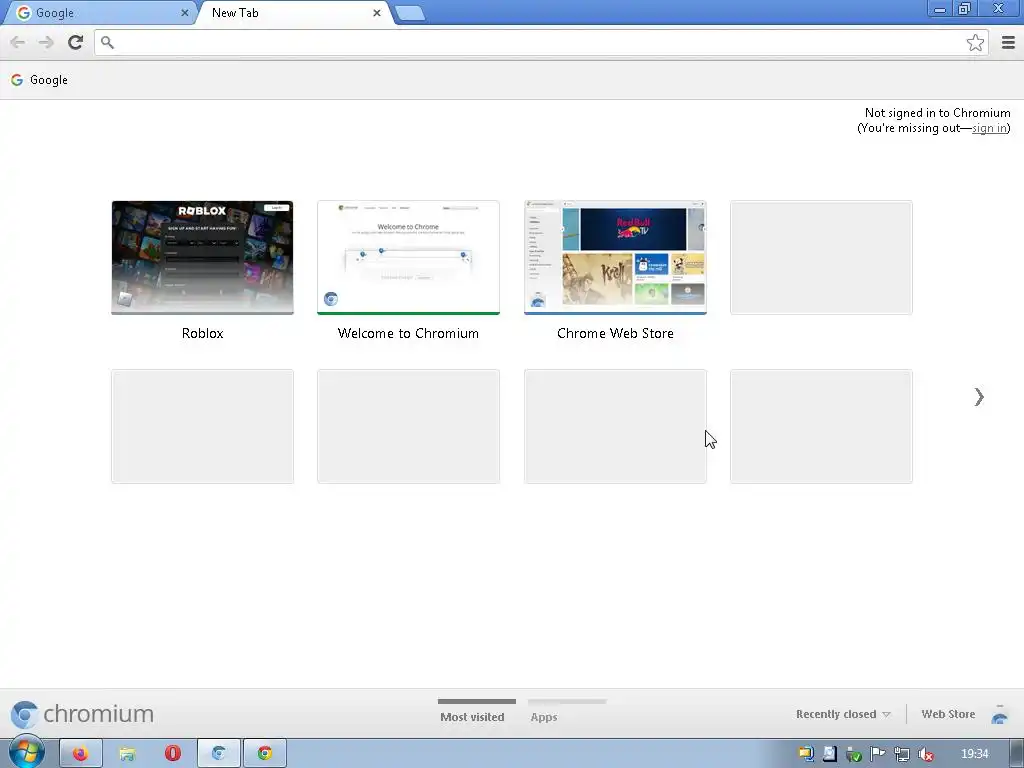Click the tray icon left of the green check
This screenshot has height=768, width=1024.
click(829, 754)
